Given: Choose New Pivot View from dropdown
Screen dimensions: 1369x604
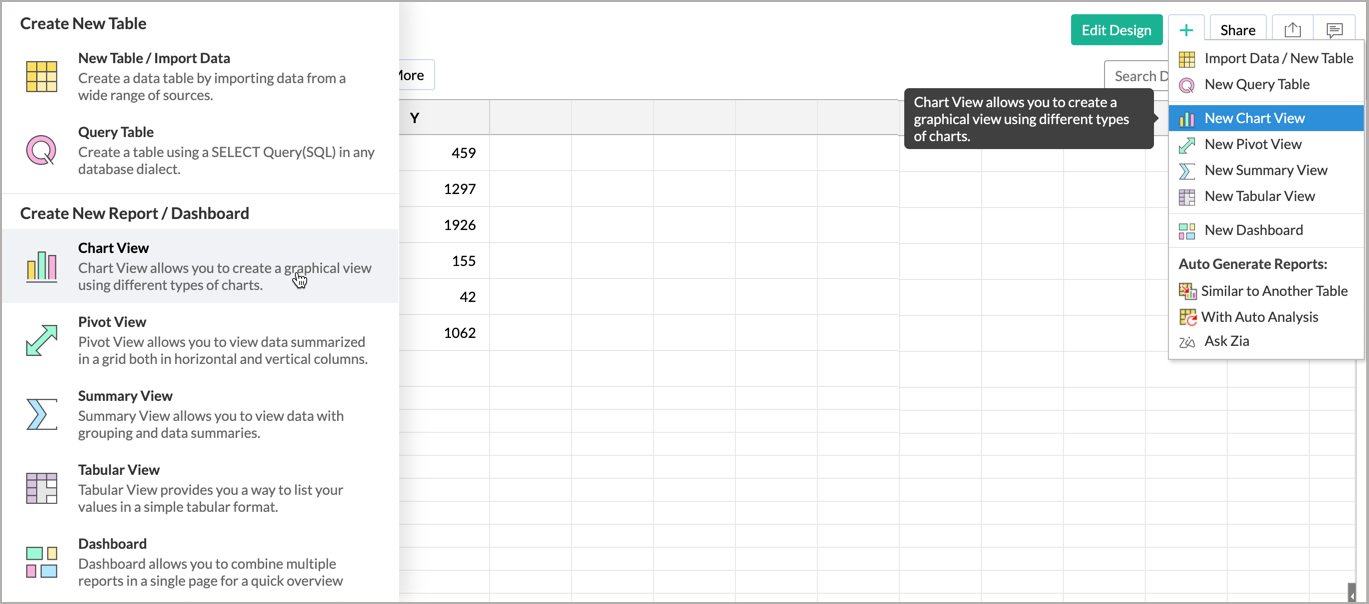Looking at the screenshot, I should pyautogui.click(x=1252, y=144).
